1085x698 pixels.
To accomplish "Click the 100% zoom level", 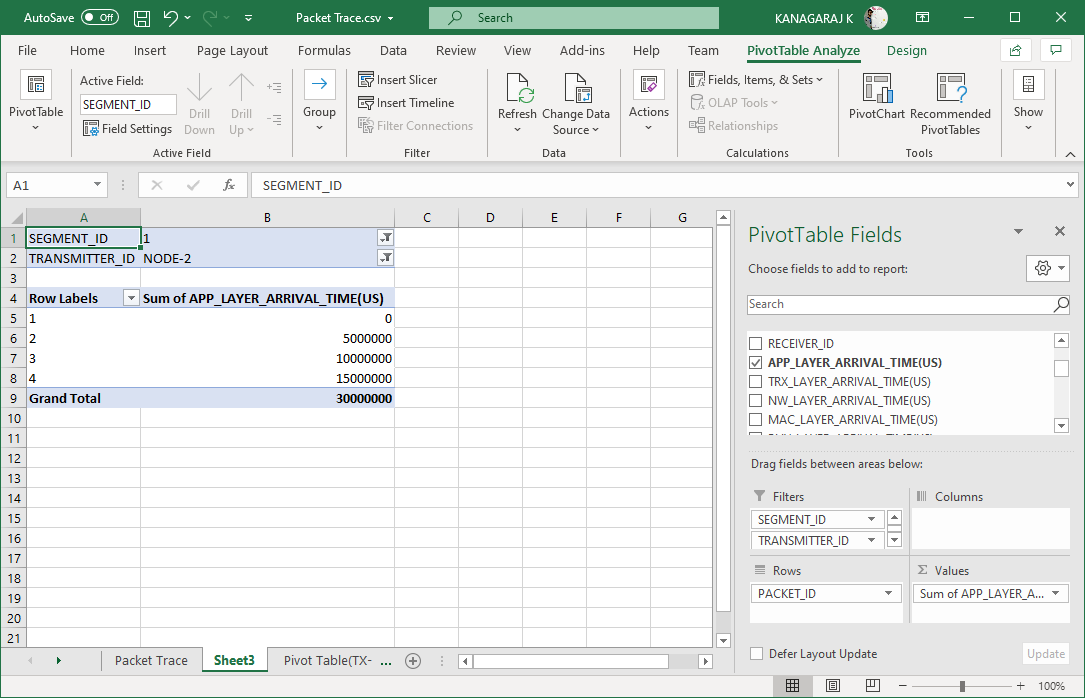I will [x=1052, y=686].
